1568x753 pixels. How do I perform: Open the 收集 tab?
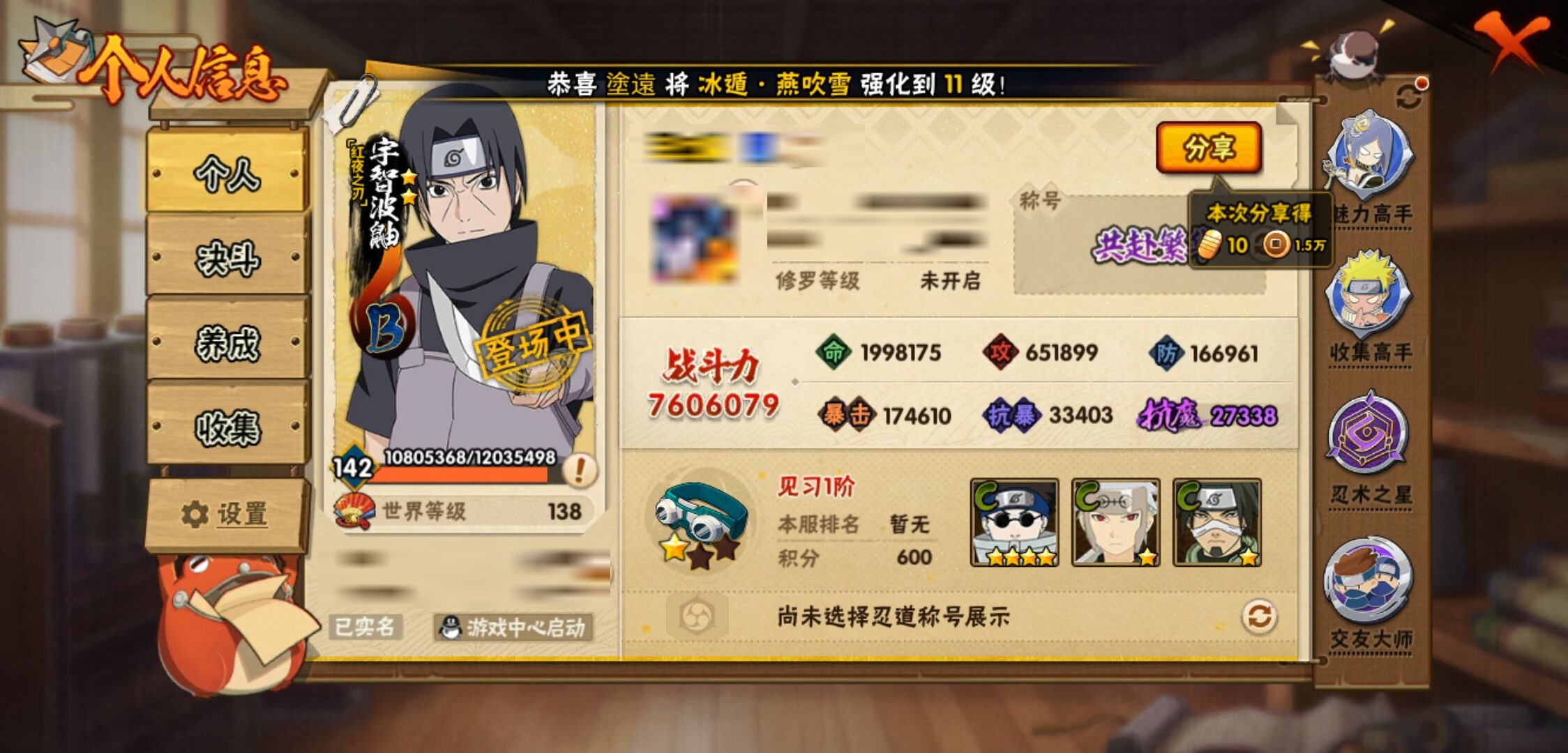click(227, 427)
